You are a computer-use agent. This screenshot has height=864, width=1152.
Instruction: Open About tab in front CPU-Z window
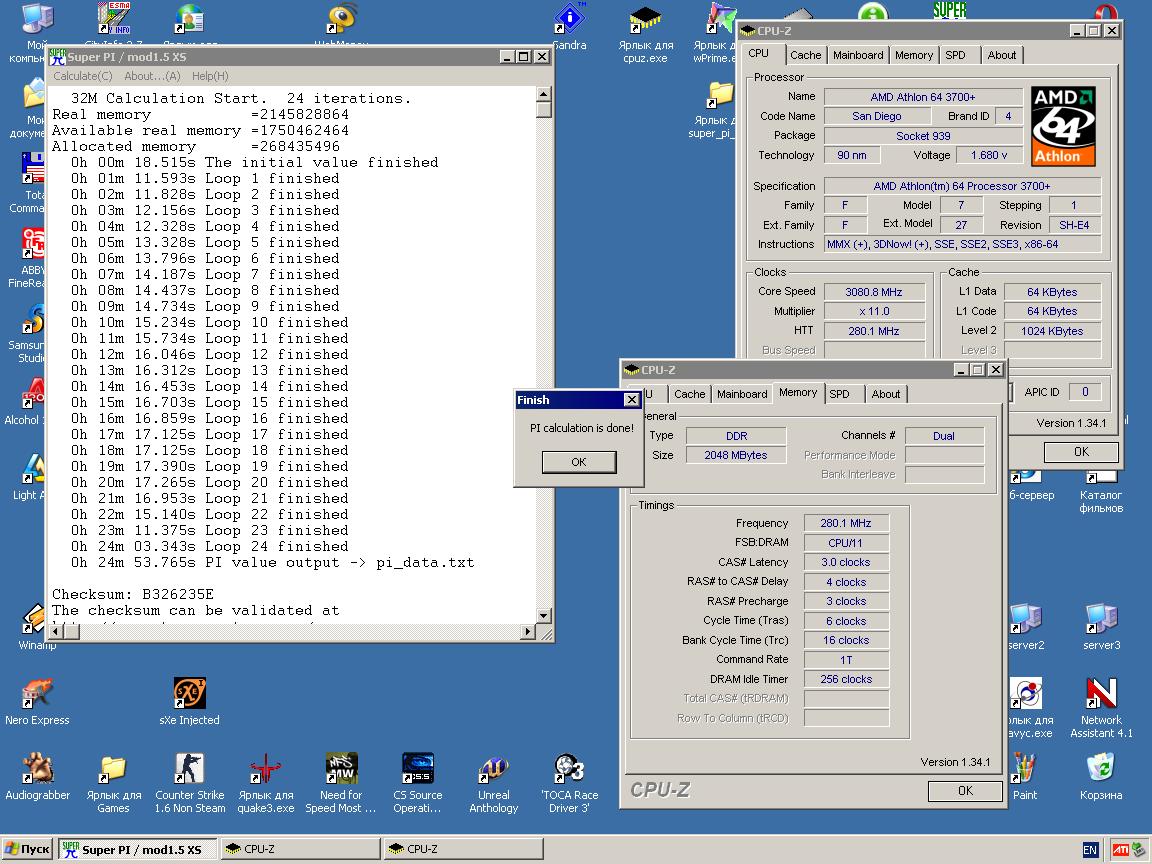pos(885,395)
